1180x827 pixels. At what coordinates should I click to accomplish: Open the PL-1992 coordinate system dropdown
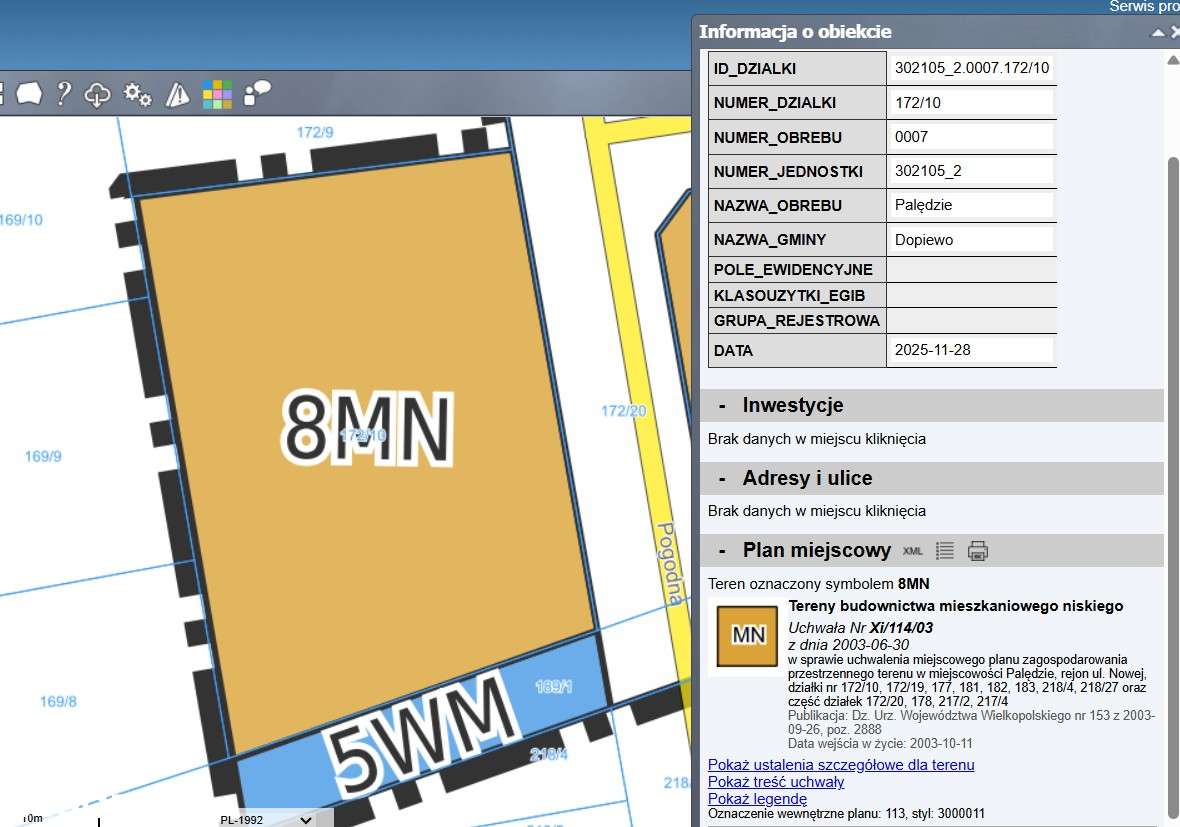(266, 819)
